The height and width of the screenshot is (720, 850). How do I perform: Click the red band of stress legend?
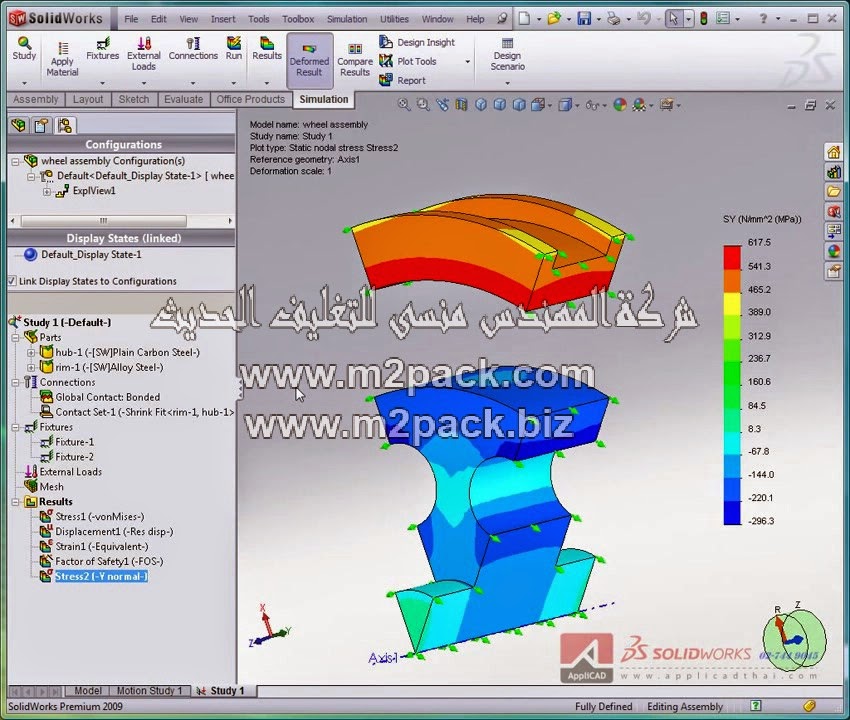point(732,258)
